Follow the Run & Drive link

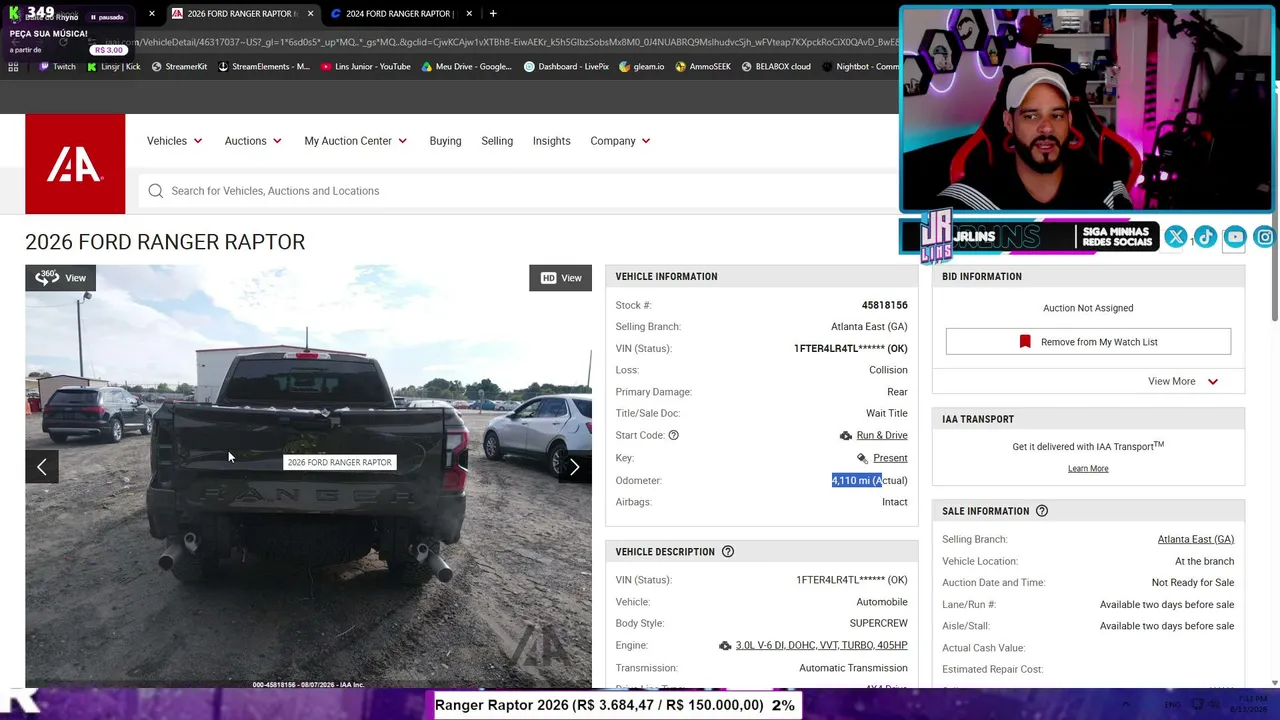[x=882, y=435]
